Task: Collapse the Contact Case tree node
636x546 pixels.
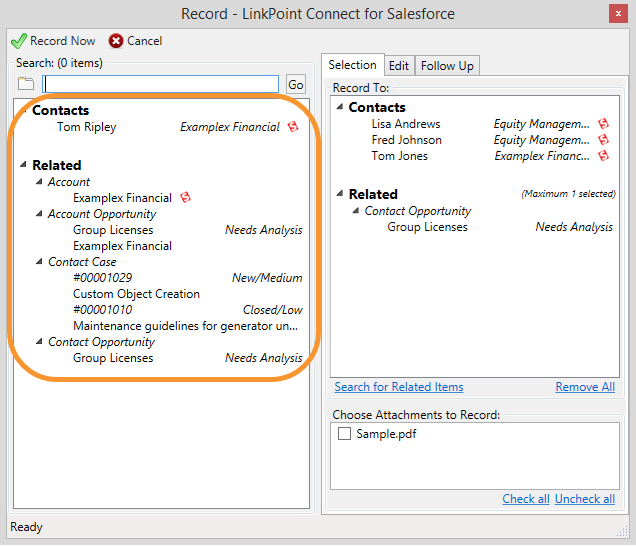Action: 39,262
